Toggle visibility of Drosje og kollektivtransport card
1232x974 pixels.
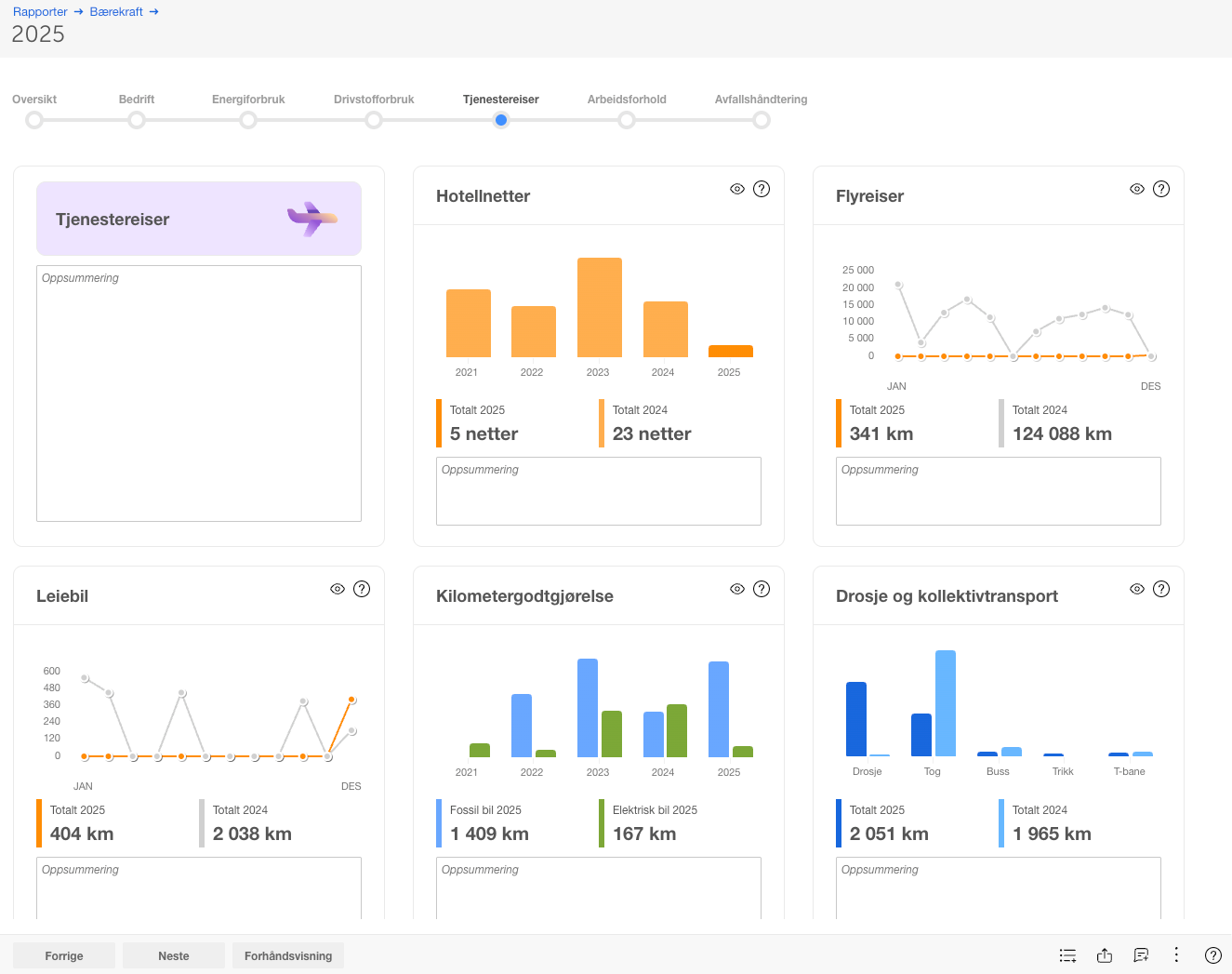click(x=1137, y=589)
